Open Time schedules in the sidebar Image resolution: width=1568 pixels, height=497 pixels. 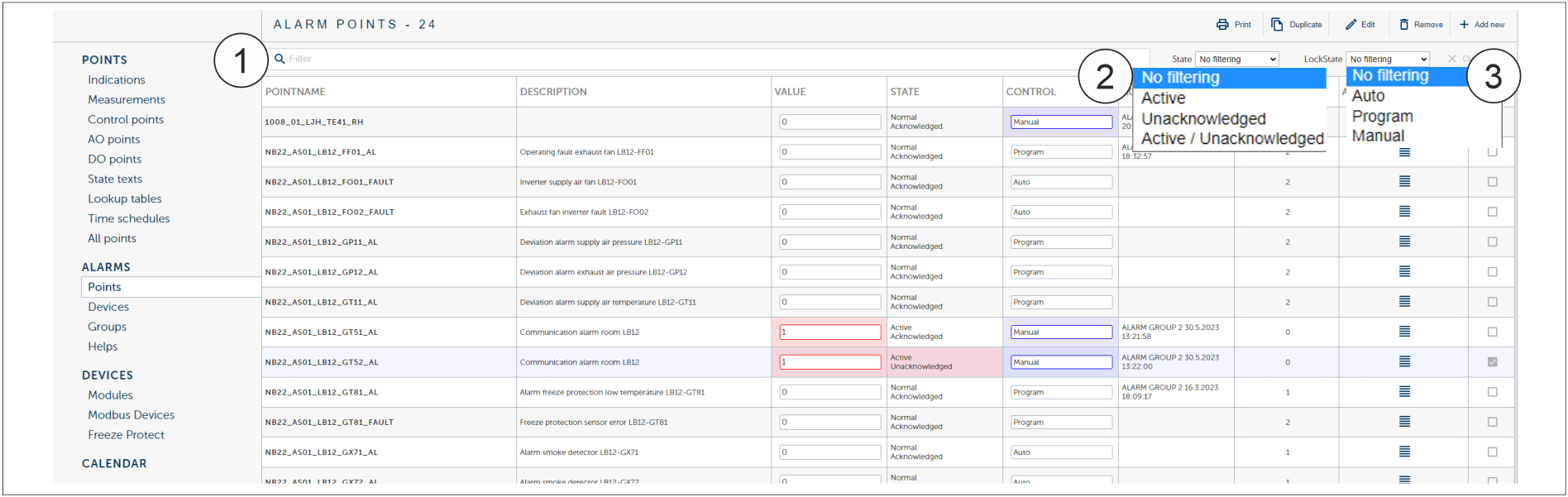[129, 219]
